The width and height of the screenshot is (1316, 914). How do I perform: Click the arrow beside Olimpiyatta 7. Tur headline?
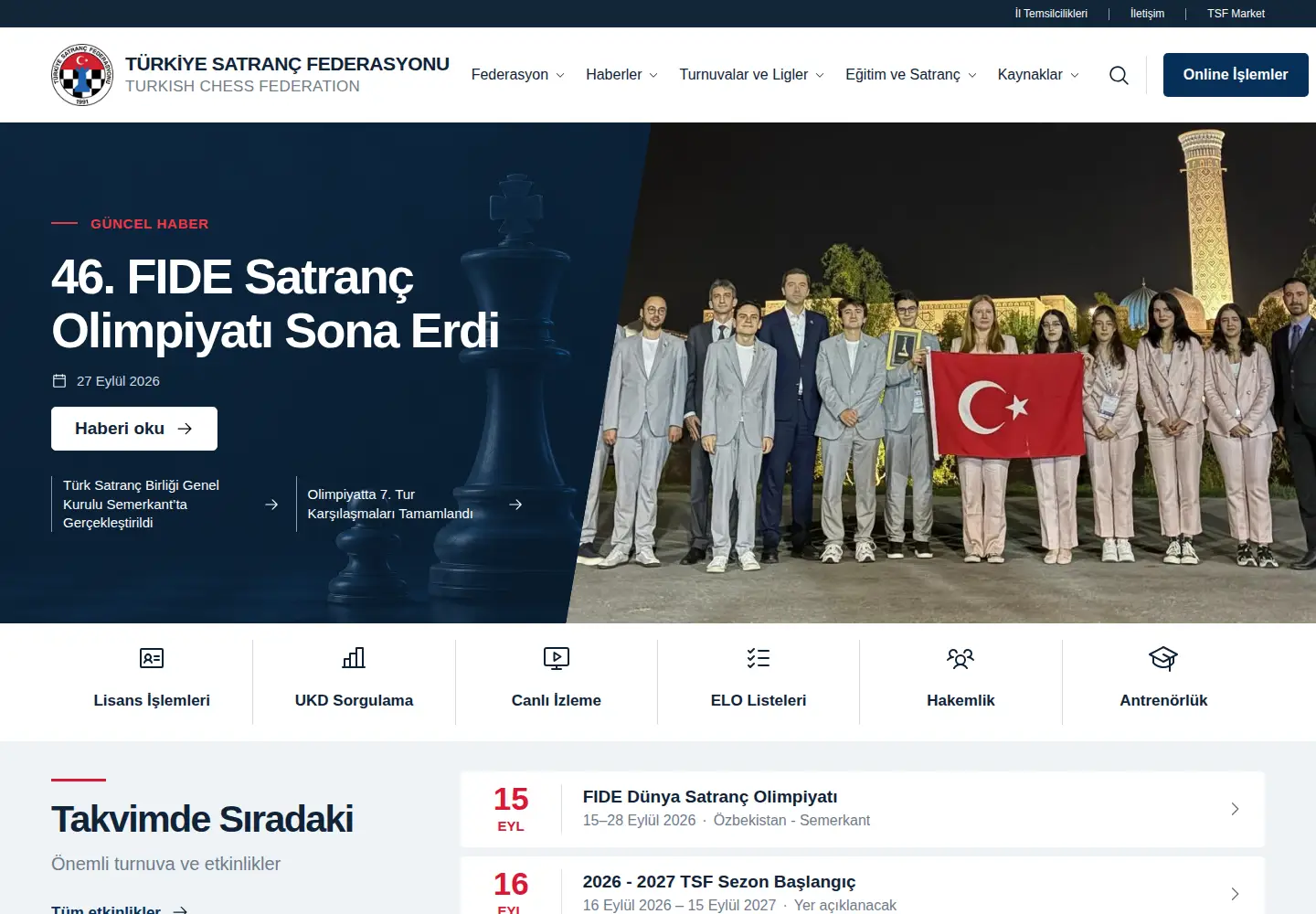click(515, 505)
